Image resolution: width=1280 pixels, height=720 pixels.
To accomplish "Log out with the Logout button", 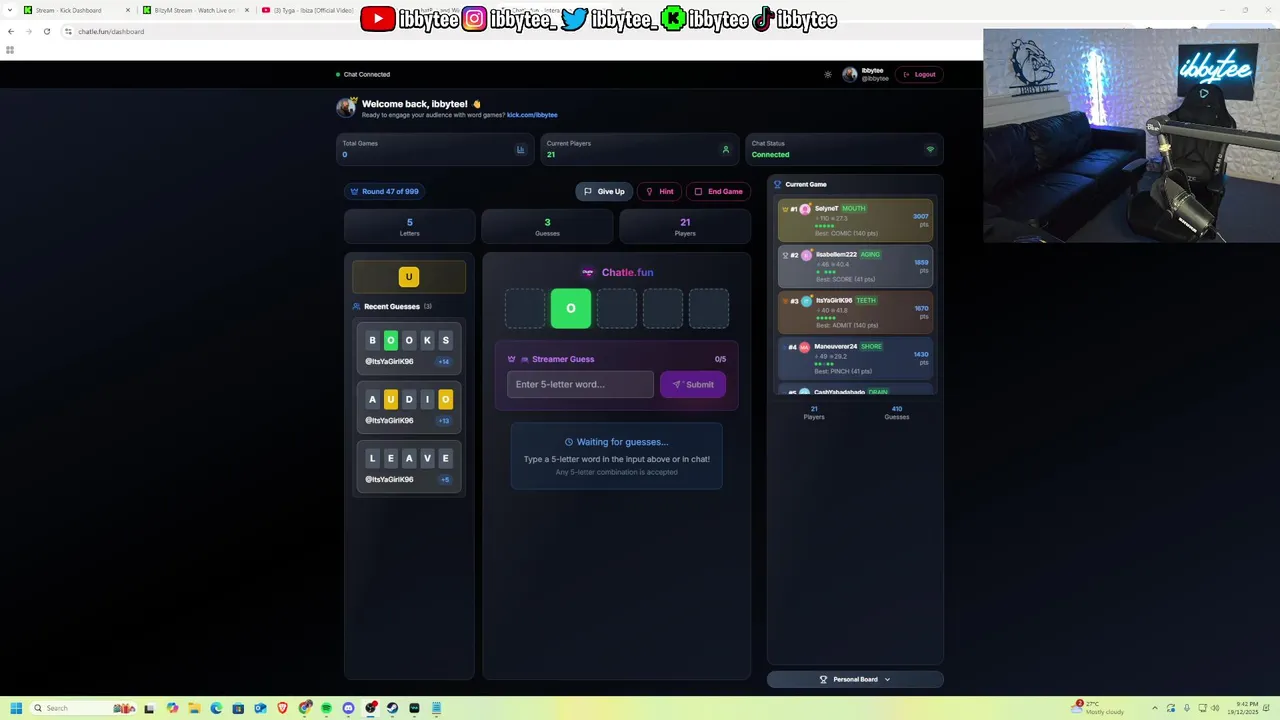I will pyautogui.click(x=919, y=74).
